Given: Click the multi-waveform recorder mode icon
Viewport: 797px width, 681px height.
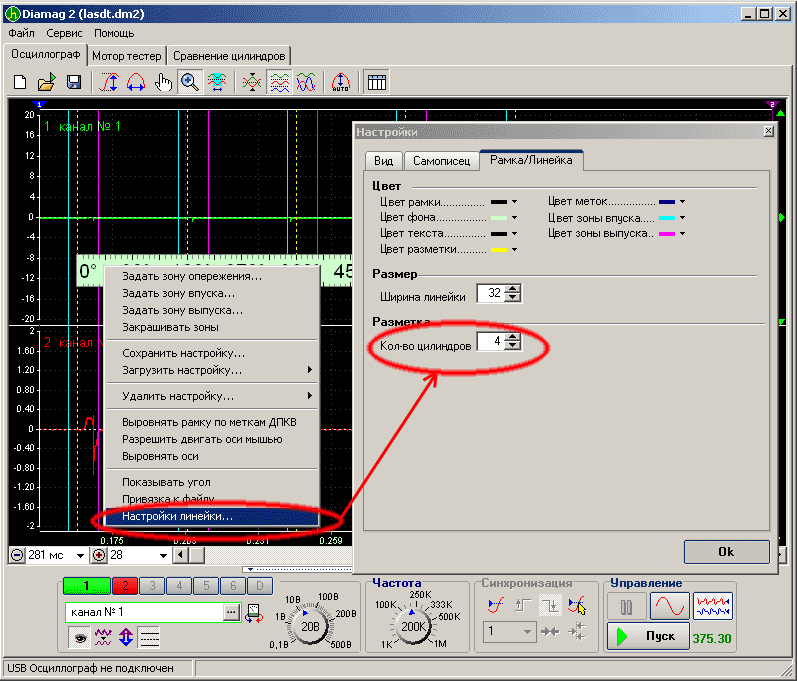Looking at the screenshot, I should pyautogui.click(x=713, y=606).
